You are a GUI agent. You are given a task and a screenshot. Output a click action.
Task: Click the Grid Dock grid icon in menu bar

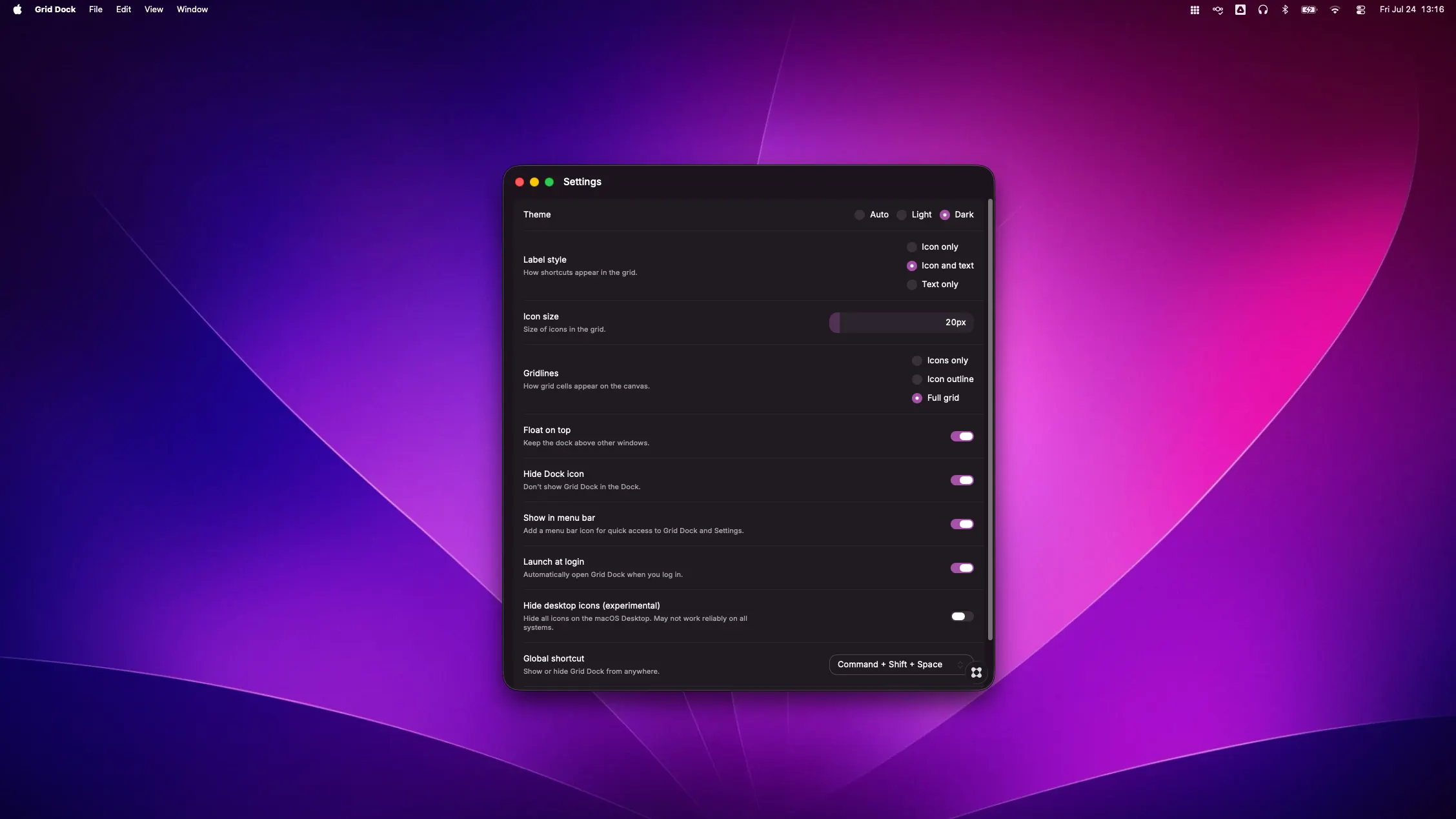[1195, 10]
